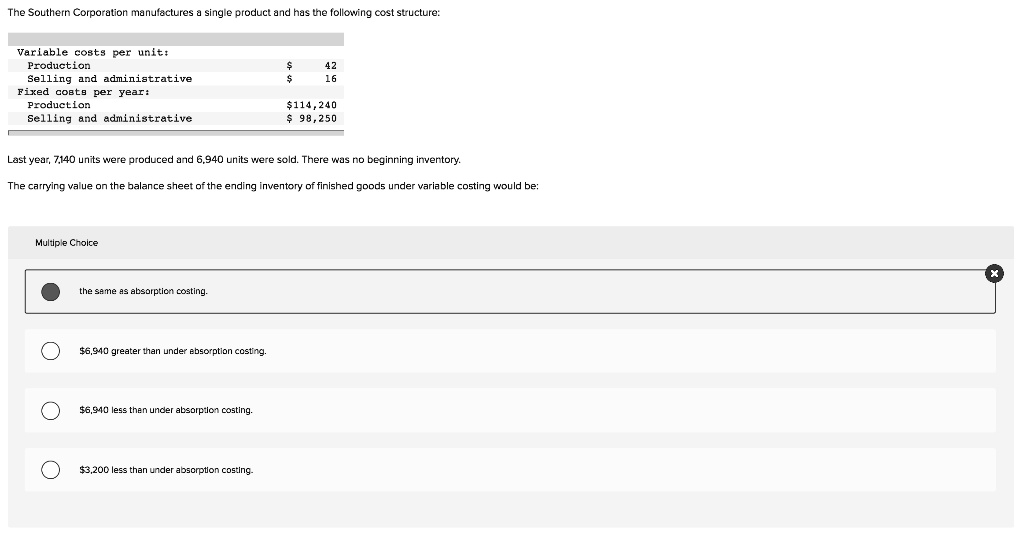Click the 'Variable costs per unit:' table header
The height and width of the screenshot is (539, 1024).
93,52
